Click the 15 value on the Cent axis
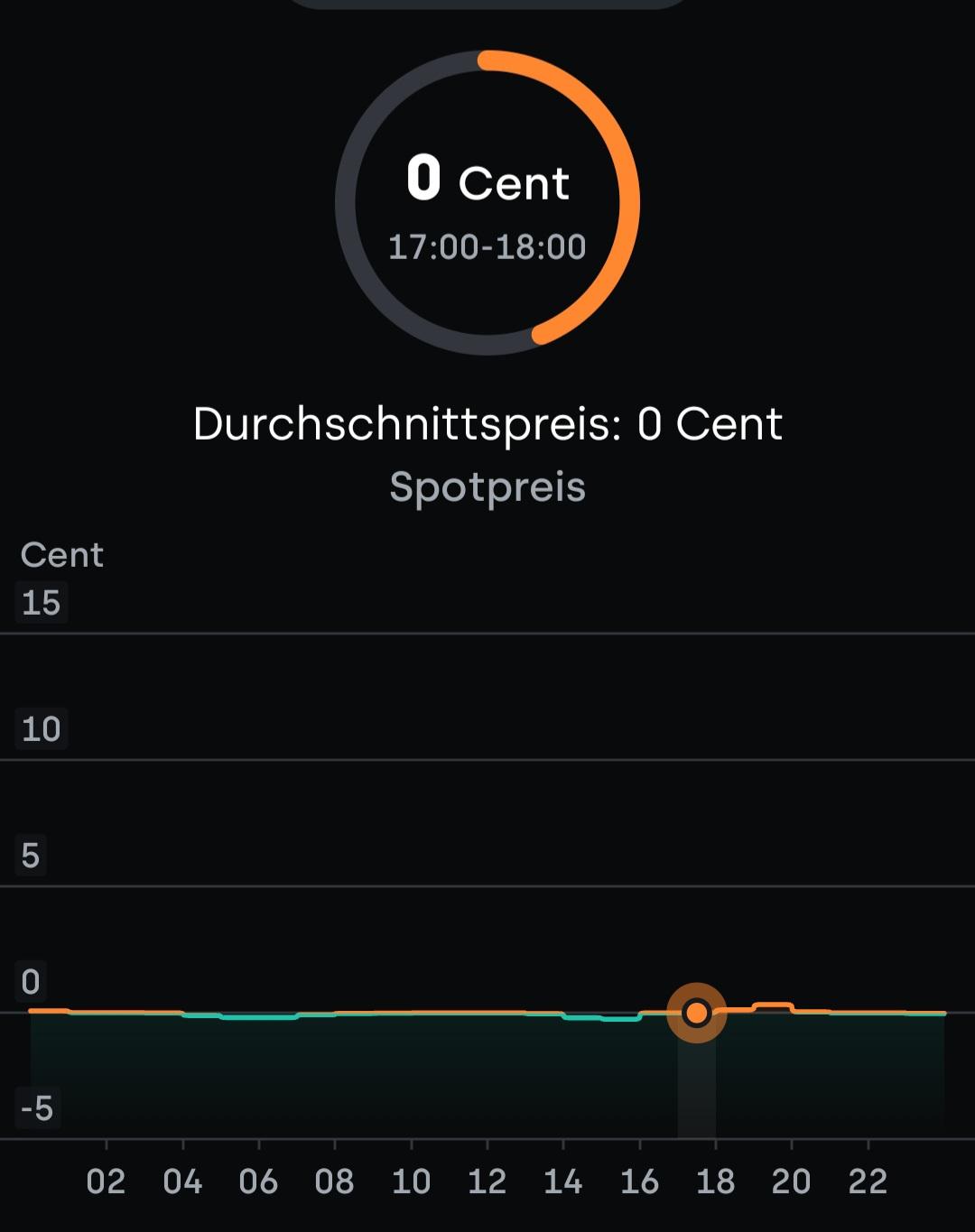Viewport: 975px width, 1232px height. click(x=41, y=603)
